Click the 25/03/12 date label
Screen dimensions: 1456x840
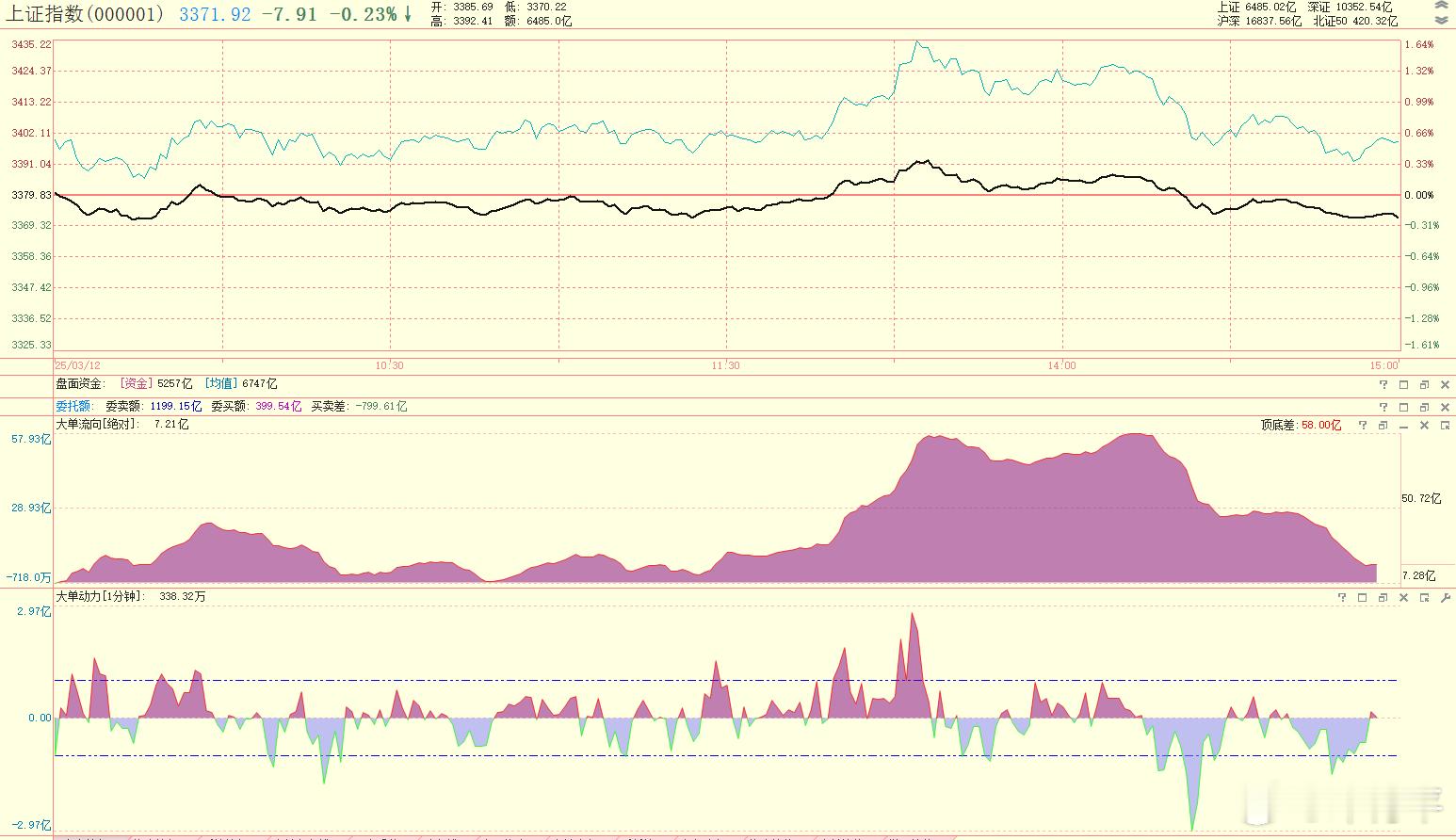pos(77,365)
